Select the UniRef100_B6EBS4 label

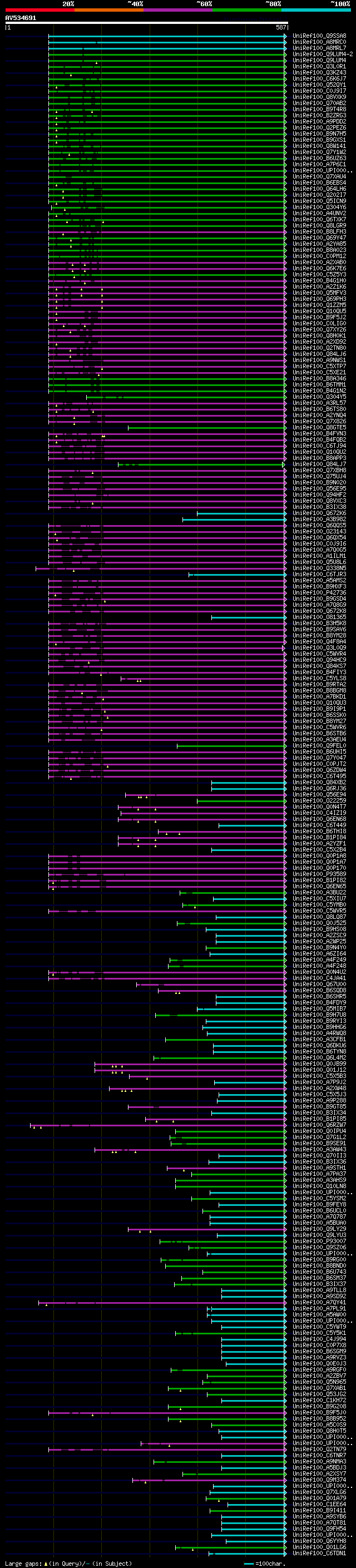click(x=319, y=182)
